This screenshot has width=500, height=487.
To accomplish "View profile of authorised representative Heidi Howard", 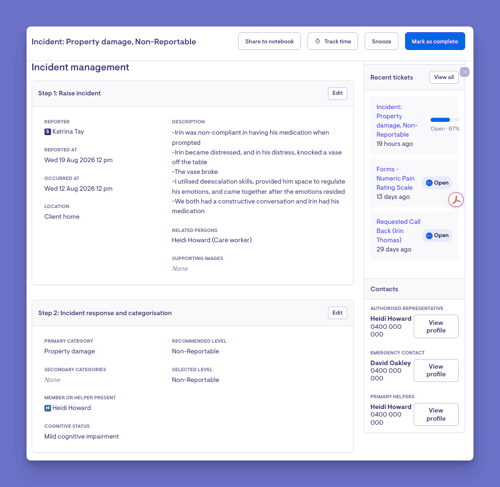I will [x=436, y=327].
